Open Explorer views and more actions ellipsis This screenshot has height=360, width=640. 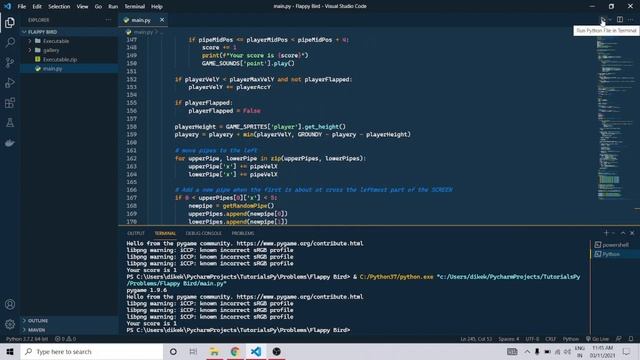[108, 20]
